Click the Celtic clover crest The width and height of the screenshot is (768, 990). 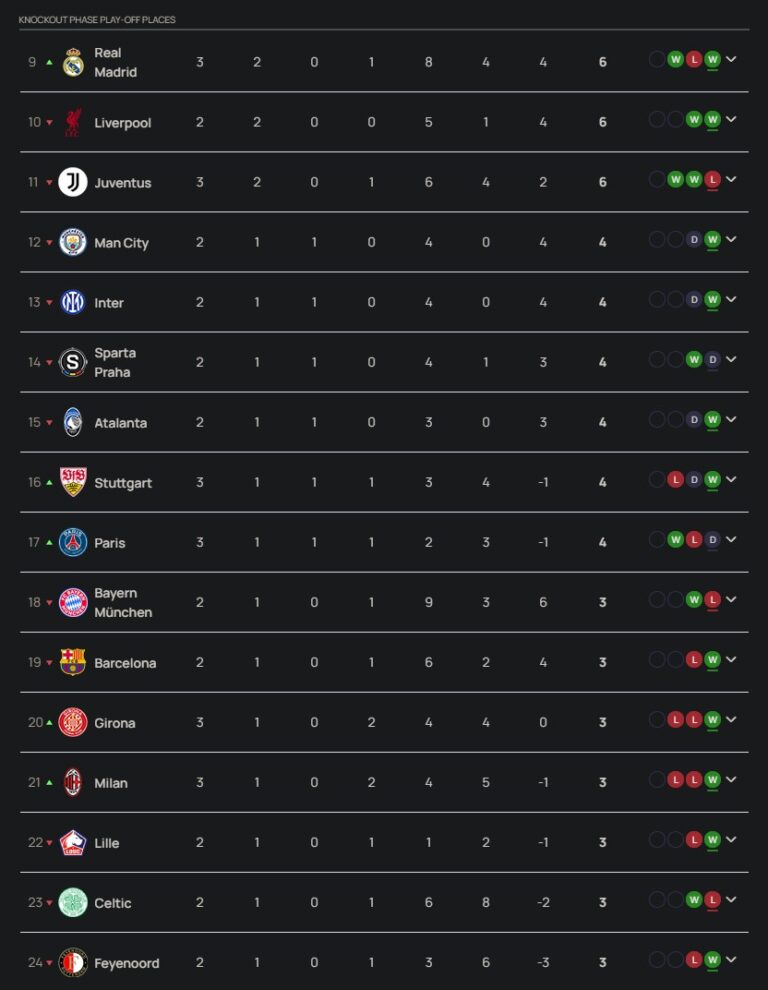pyautogui.click(x=73, y=902)
